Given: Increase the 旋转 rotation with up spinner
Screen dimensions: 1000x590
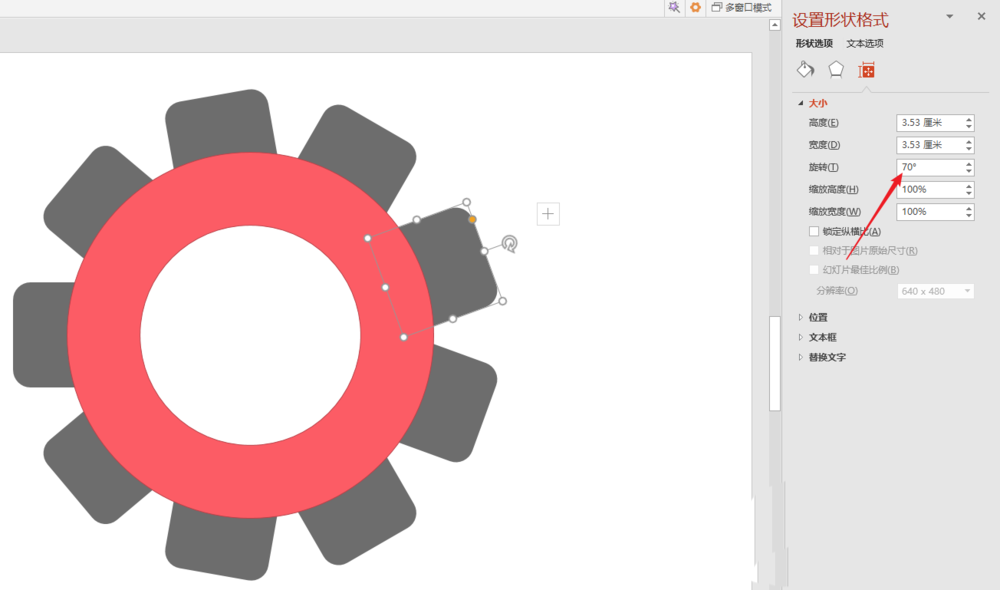Looking at the screenshot, I should [x=969, y=164].
